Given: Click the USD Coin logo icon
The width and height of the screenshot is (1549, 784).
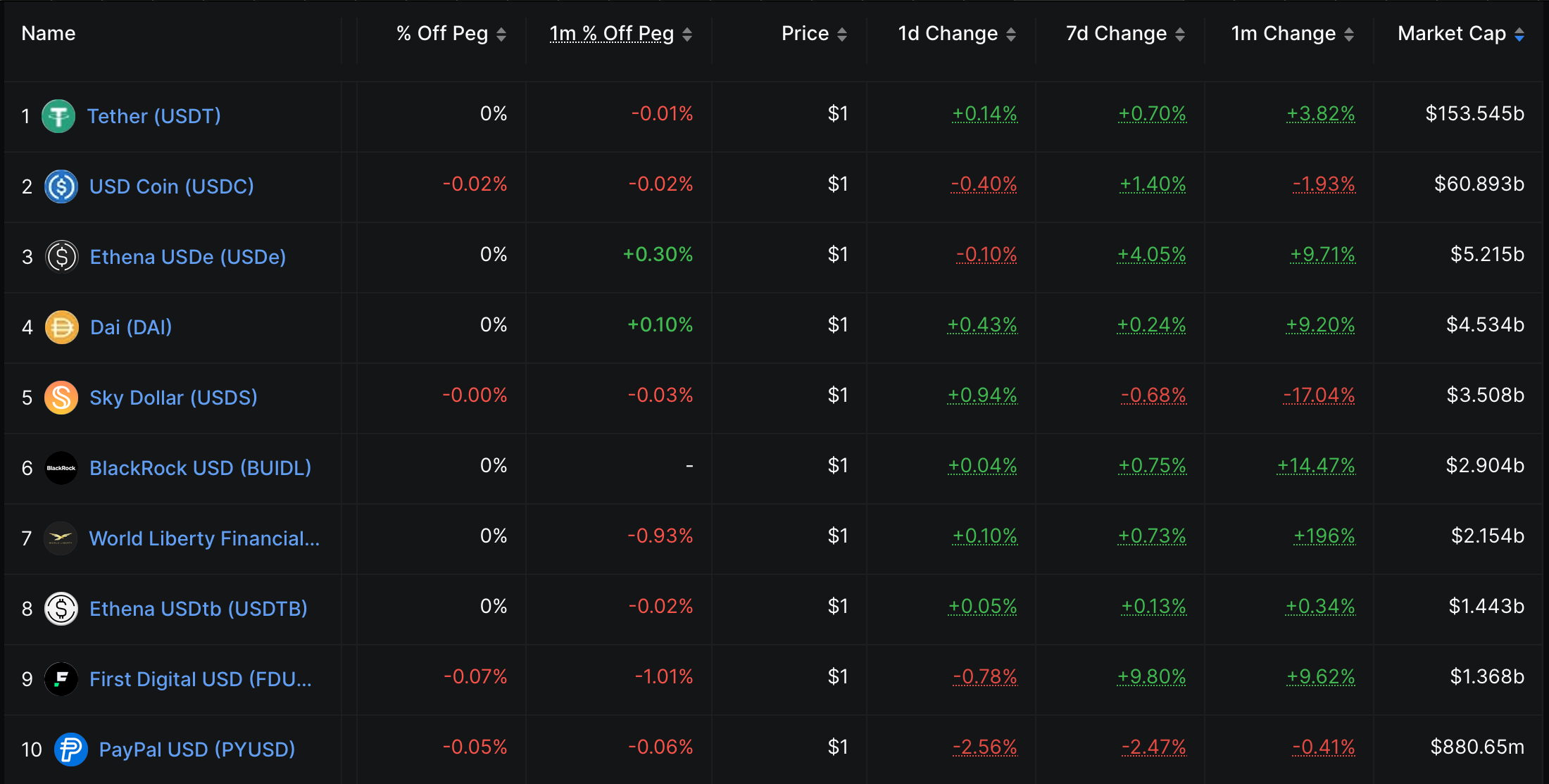Looking at the screenshot, I should pyautogui.click(x=61, y=186).
